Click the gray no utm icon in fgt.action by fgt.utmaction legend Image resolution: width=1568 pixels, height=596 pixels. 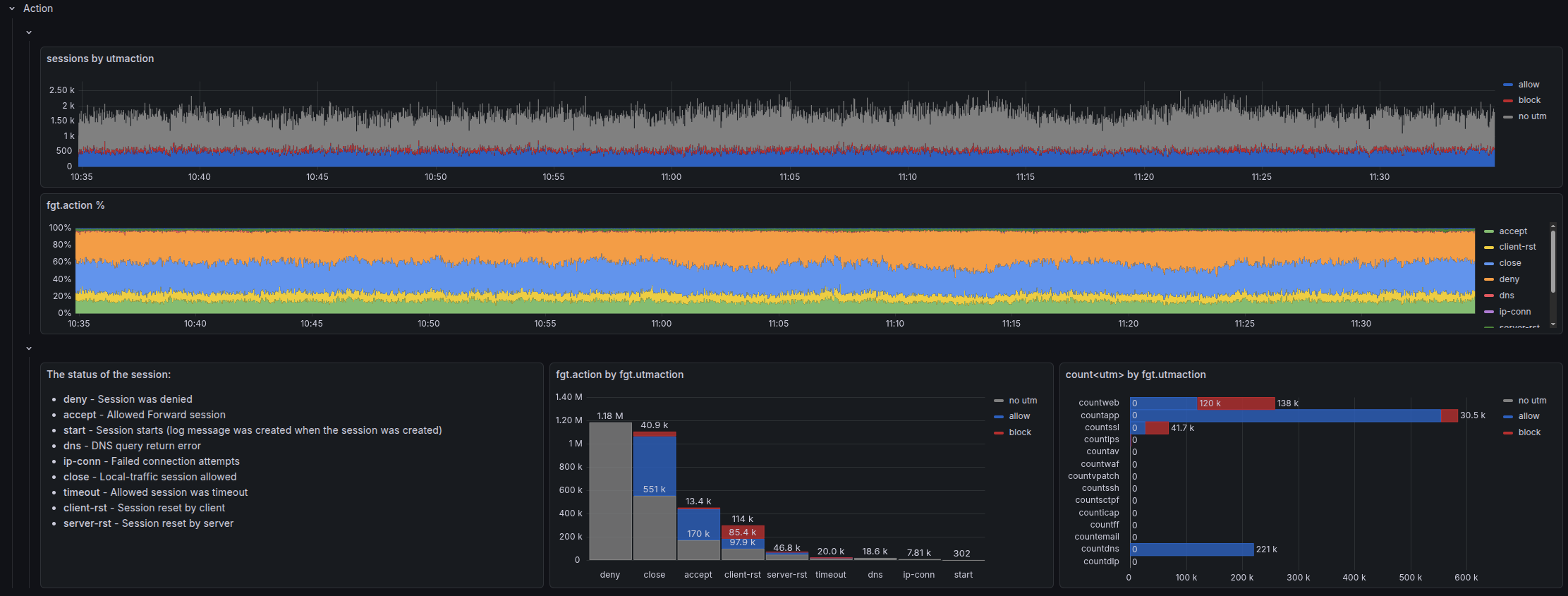tap(999, 401)
